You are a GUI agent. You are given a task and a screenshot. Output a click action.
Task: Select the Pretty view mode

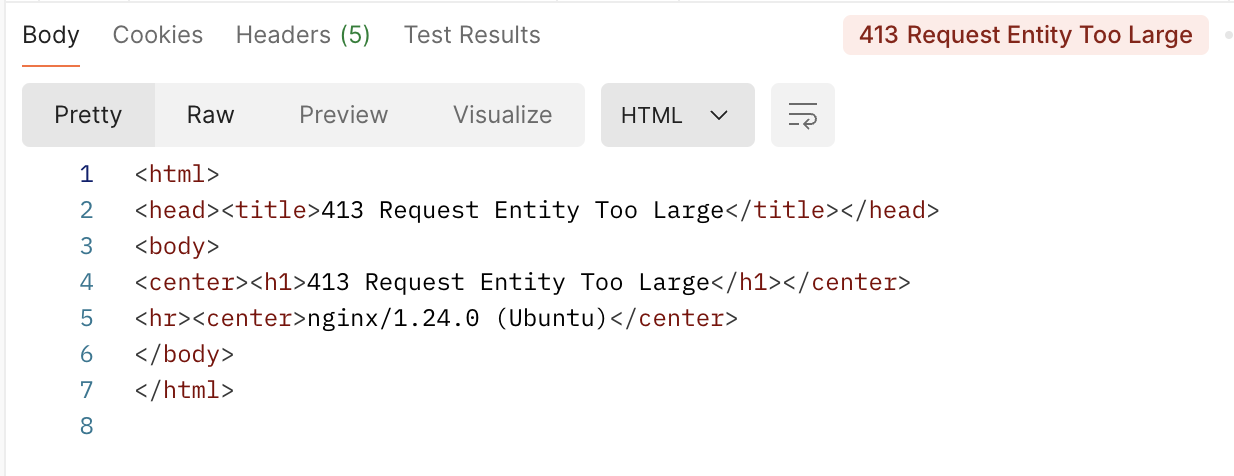pos(88,115)
